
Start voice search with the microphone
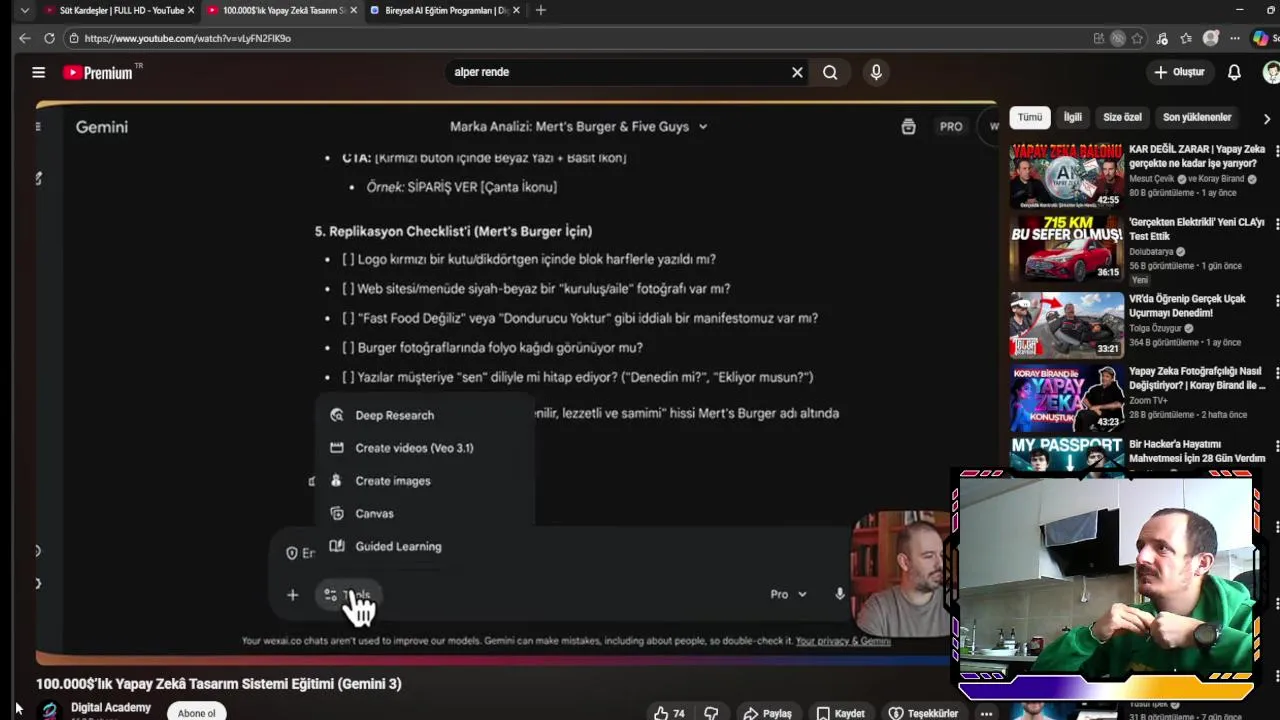pyautogui.click(x=876, y=72)
